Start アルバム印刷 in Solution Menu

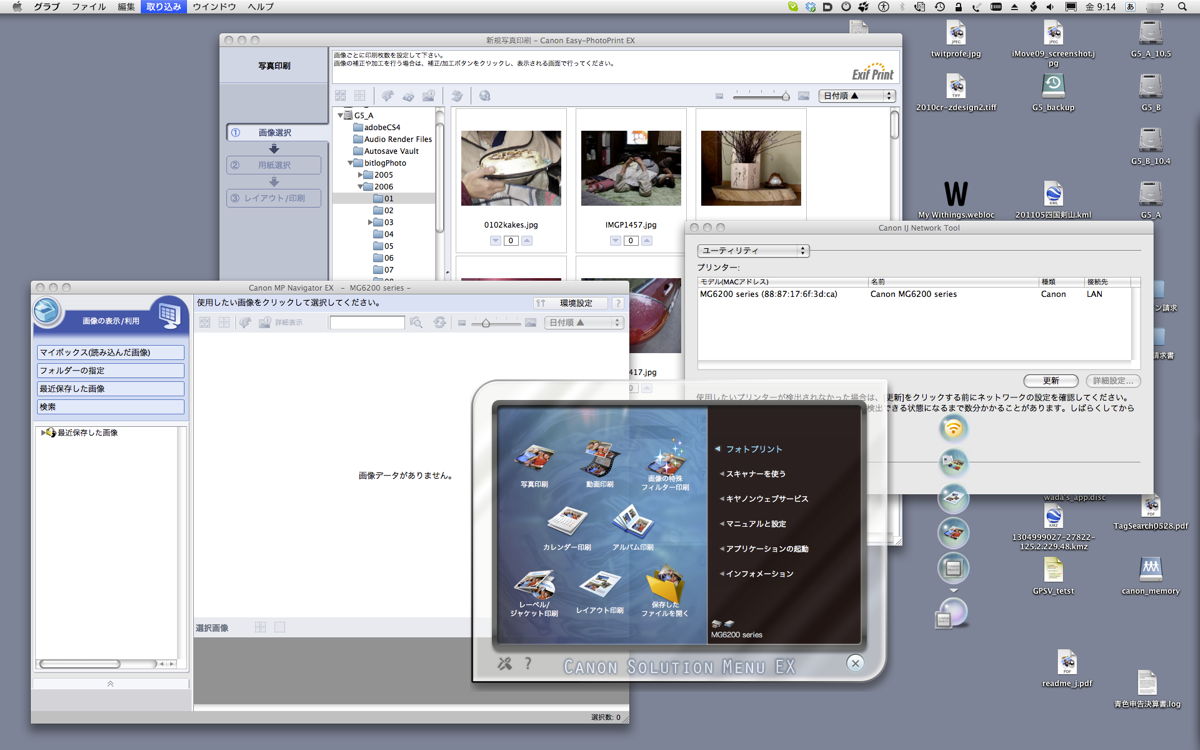pos(633,529)
